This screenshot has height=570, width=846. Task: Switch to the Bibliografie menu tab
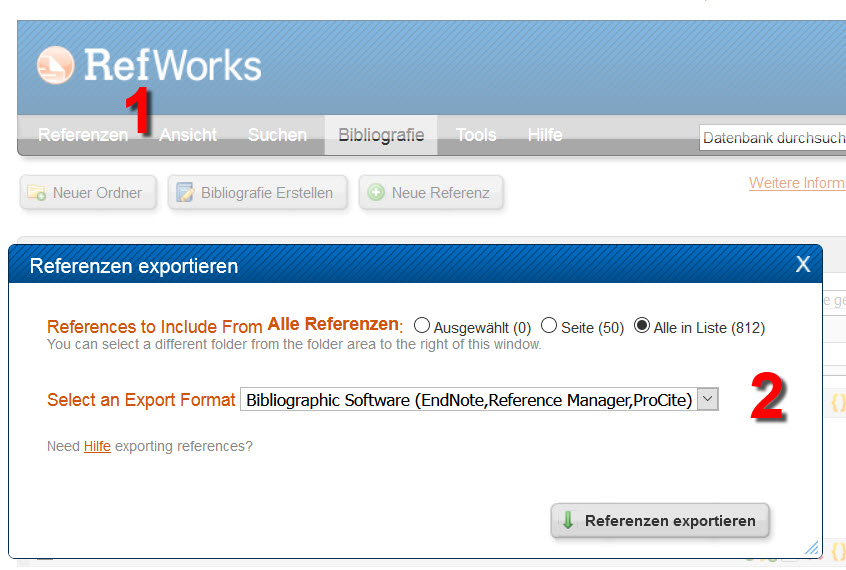tap(381, 135)
